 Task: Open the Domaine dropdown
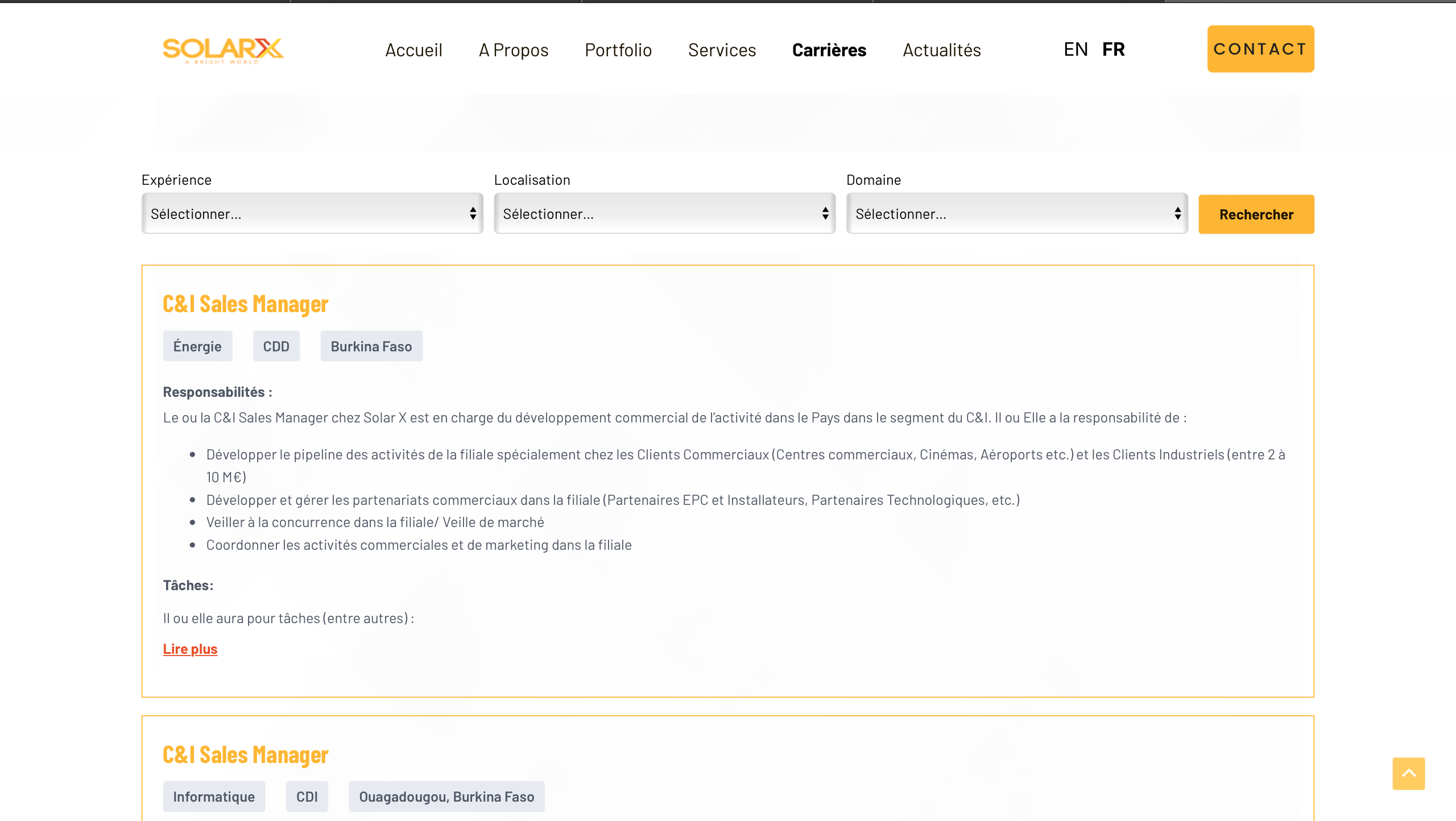[1016, 214]
